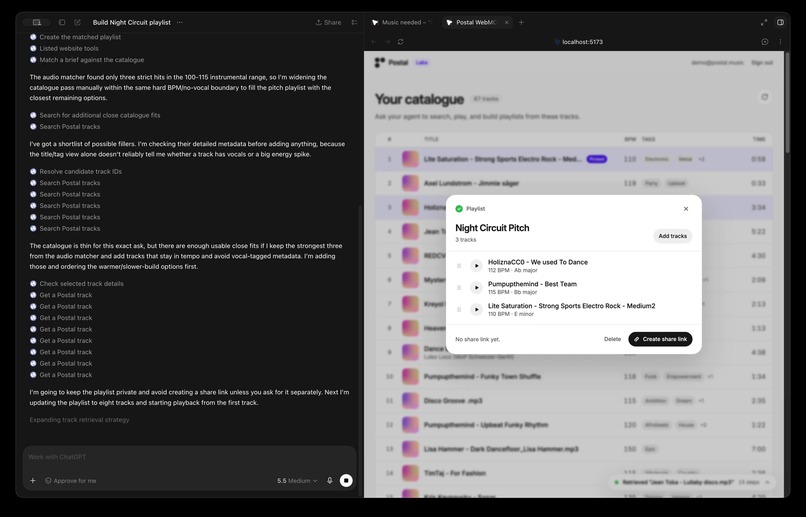Screen dimensions: 806x517
Task: Switch to the Music needed browser tab
Action: [x=402, y=23]
